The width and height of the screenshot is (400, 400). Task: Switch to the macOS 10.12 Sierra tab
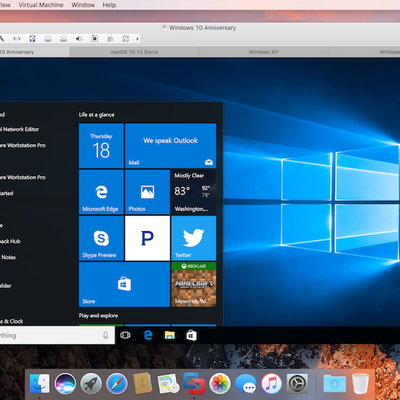click(x=134, y=52)
